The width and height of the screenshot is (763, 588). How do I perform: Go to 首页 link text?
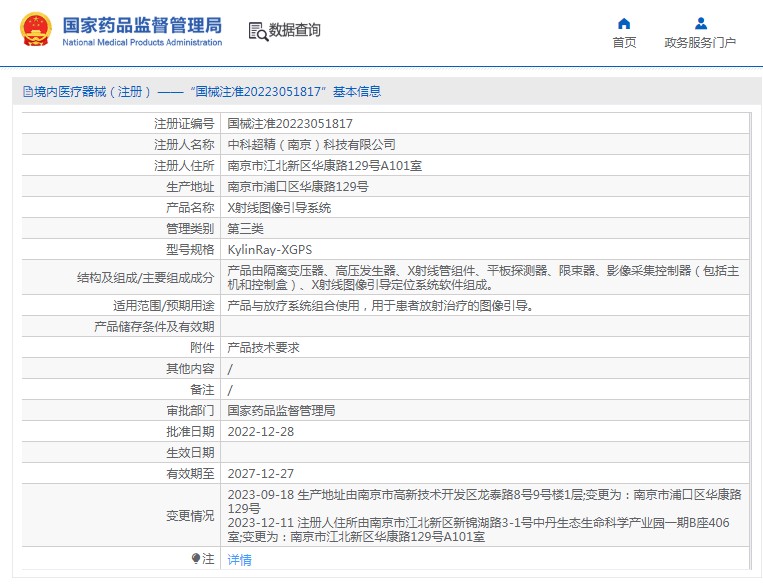click(x=624, y=43)
